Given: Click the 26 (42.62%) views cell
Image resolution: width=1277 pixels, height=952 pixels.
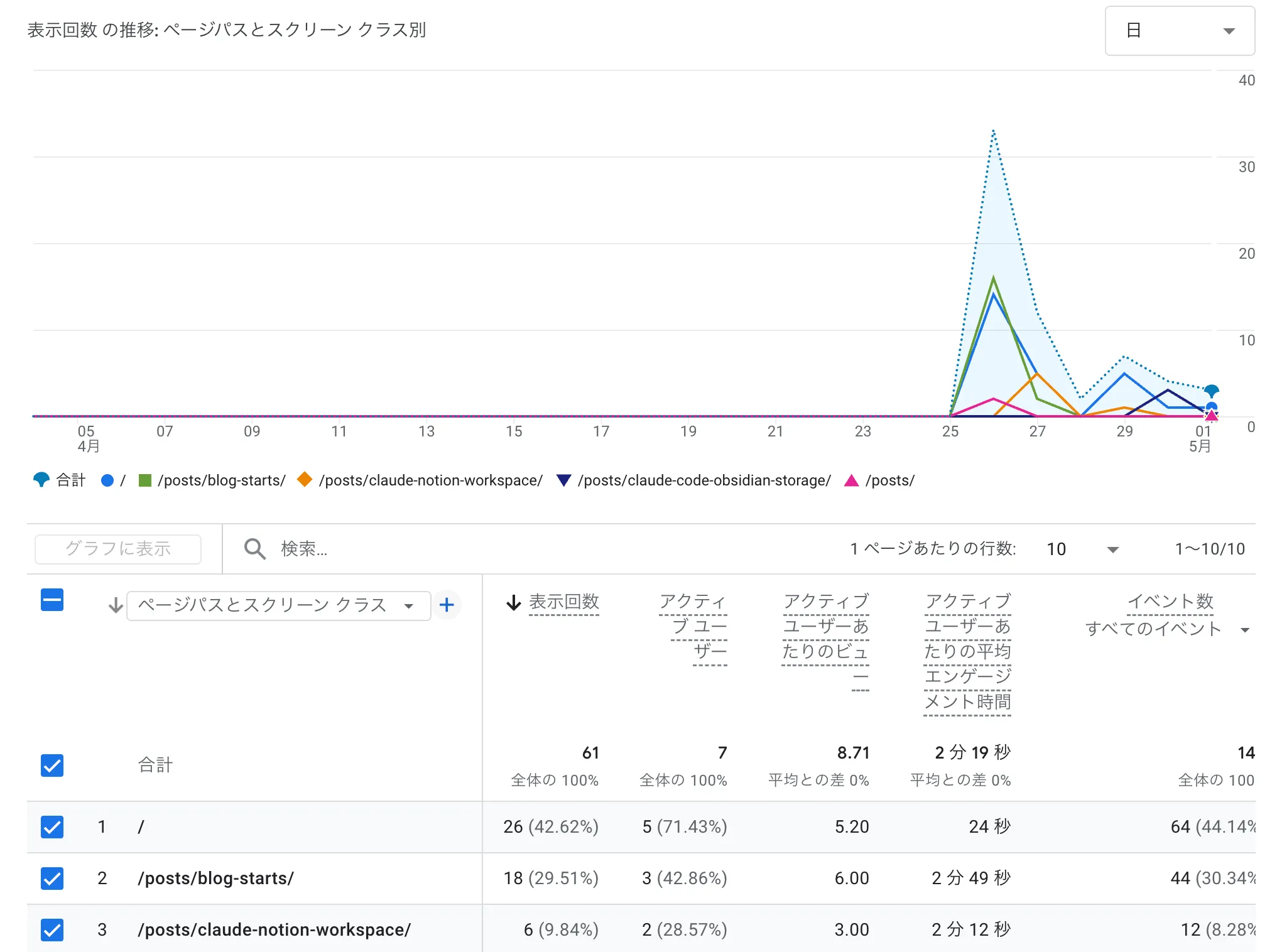Looking at the screenshot, I should click(551, 827).
